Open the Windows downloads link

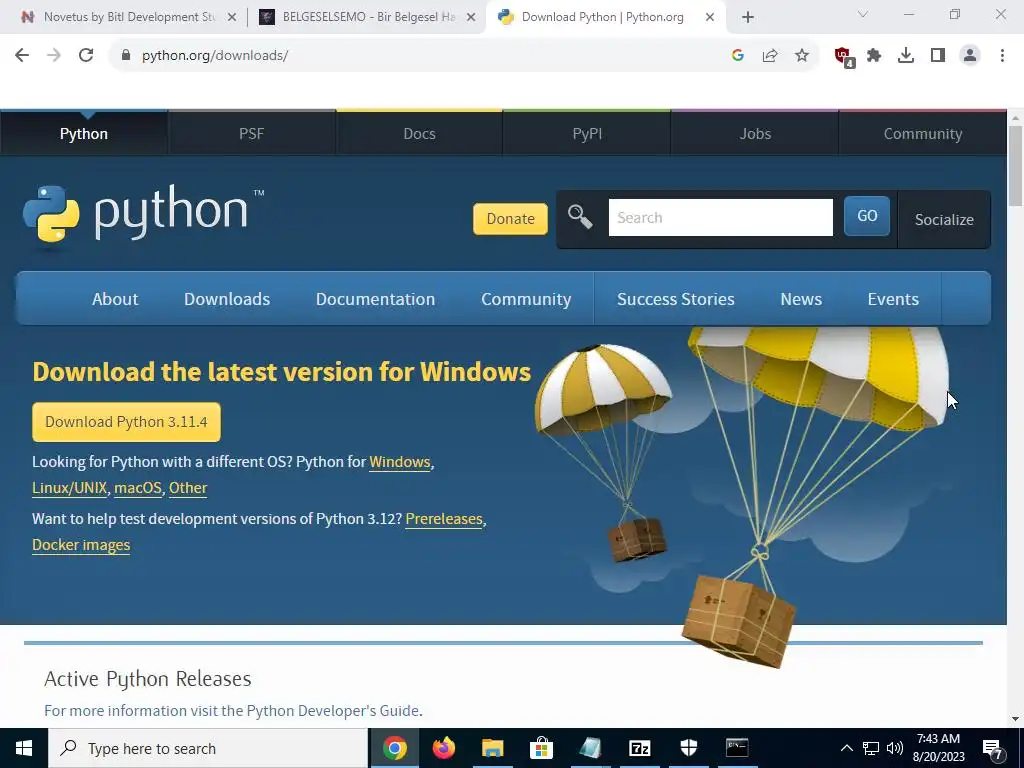[400, 462]
